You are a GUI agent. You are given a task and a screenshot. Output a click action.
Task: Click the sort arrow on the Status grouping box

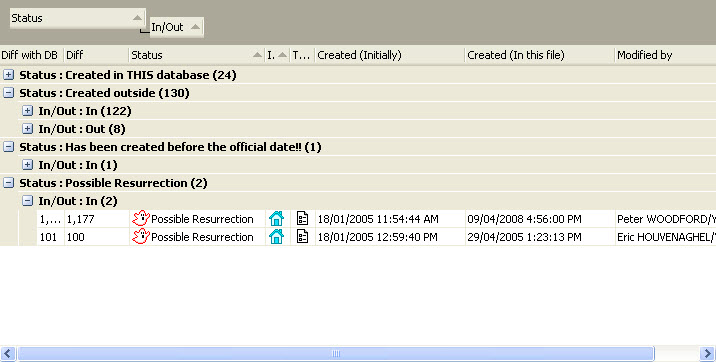tap(137, 18)
